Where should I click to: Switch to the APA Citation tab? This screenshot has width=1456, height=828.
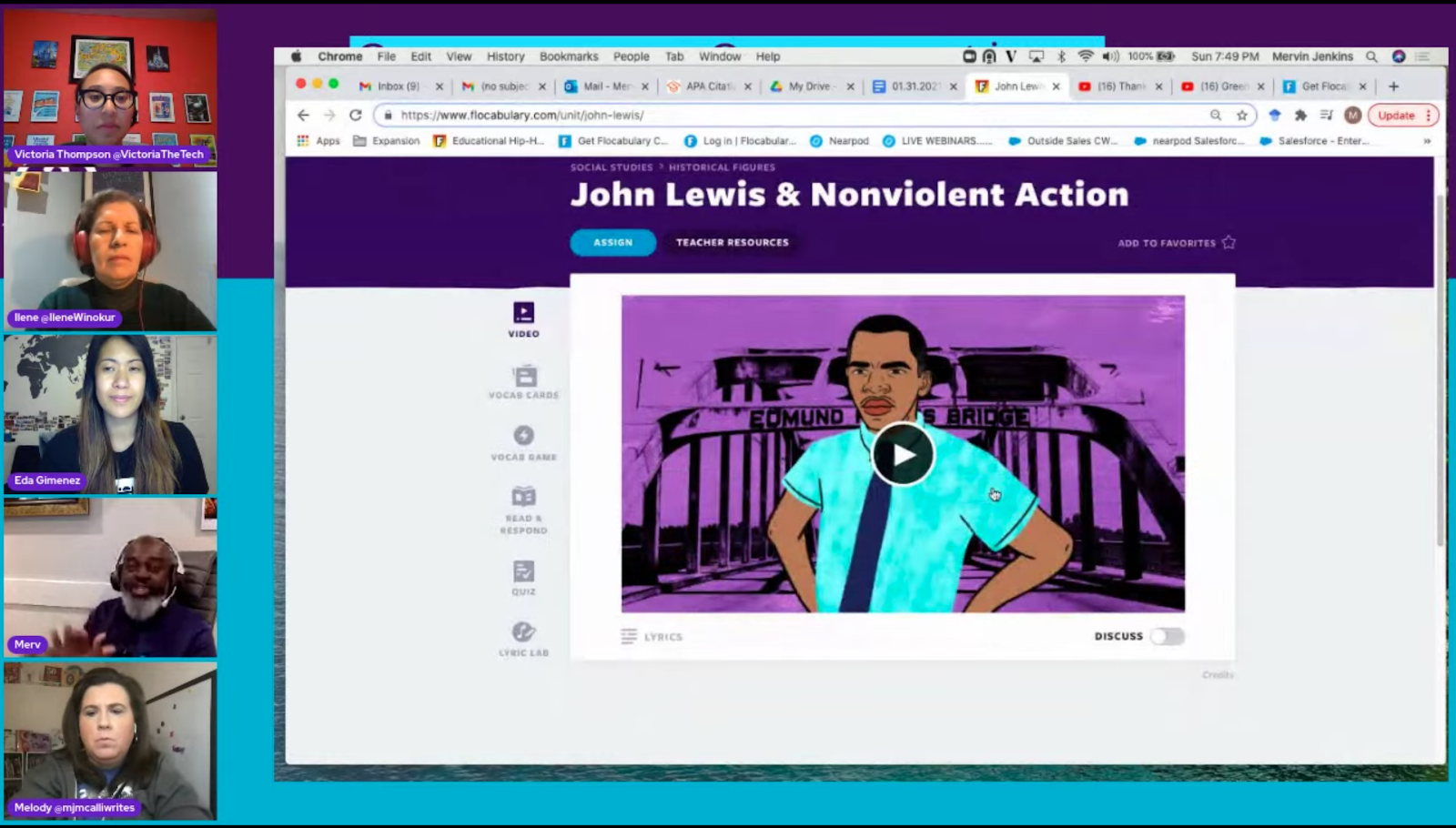coord(709,86)
